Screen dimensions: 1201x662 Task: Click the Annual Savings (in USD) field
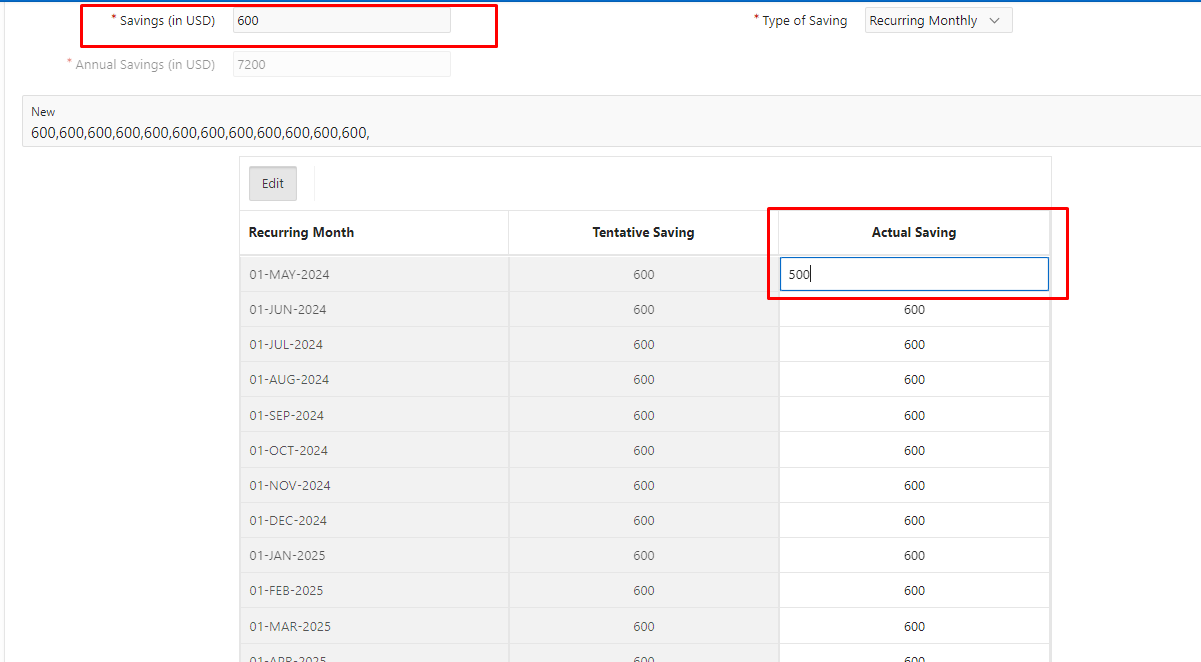(x=341, y=64)
